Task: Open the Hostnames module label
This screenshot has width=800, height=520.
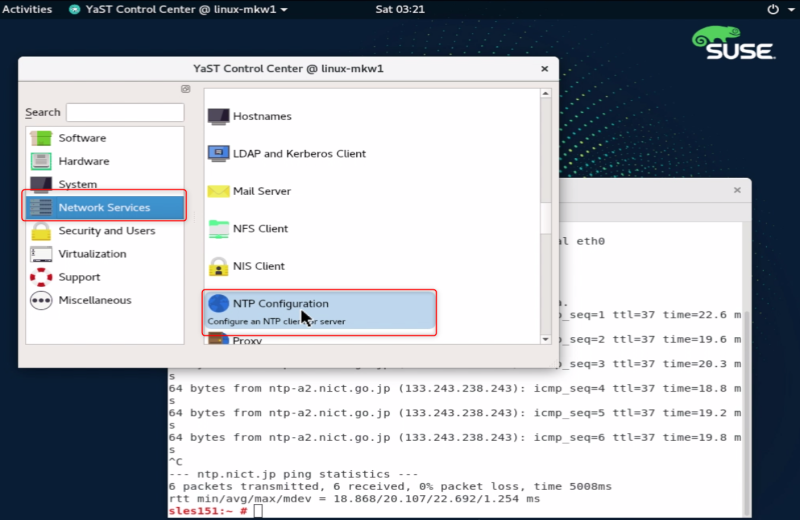Action: 262,116
